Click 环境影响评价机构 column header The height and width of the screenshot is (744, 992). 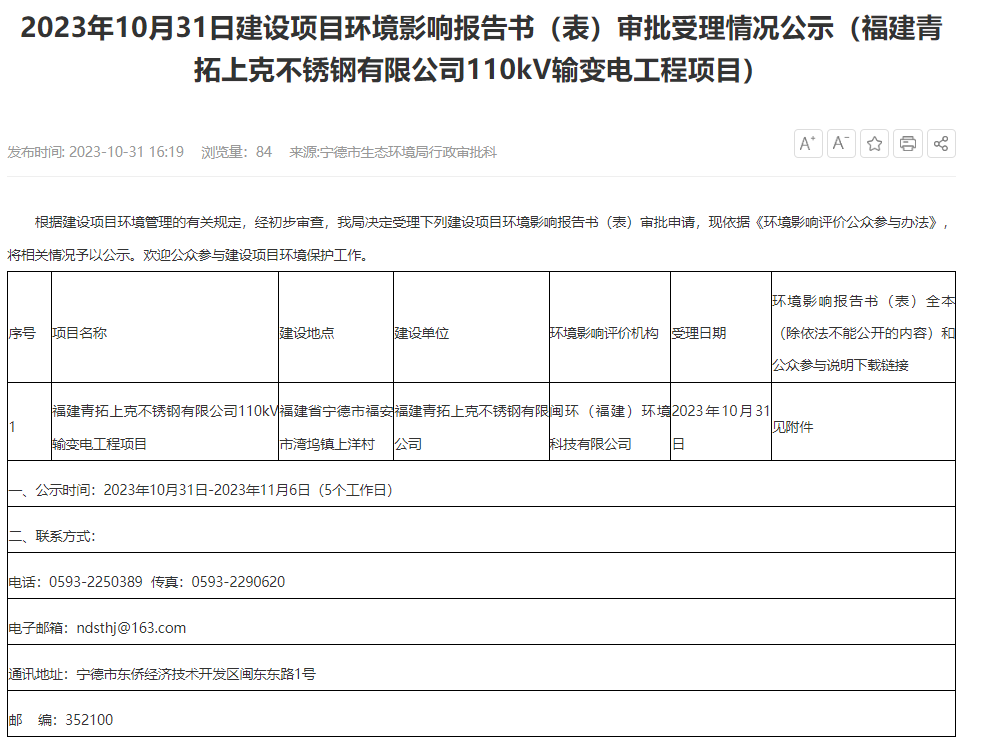click(x=610, y=327)
